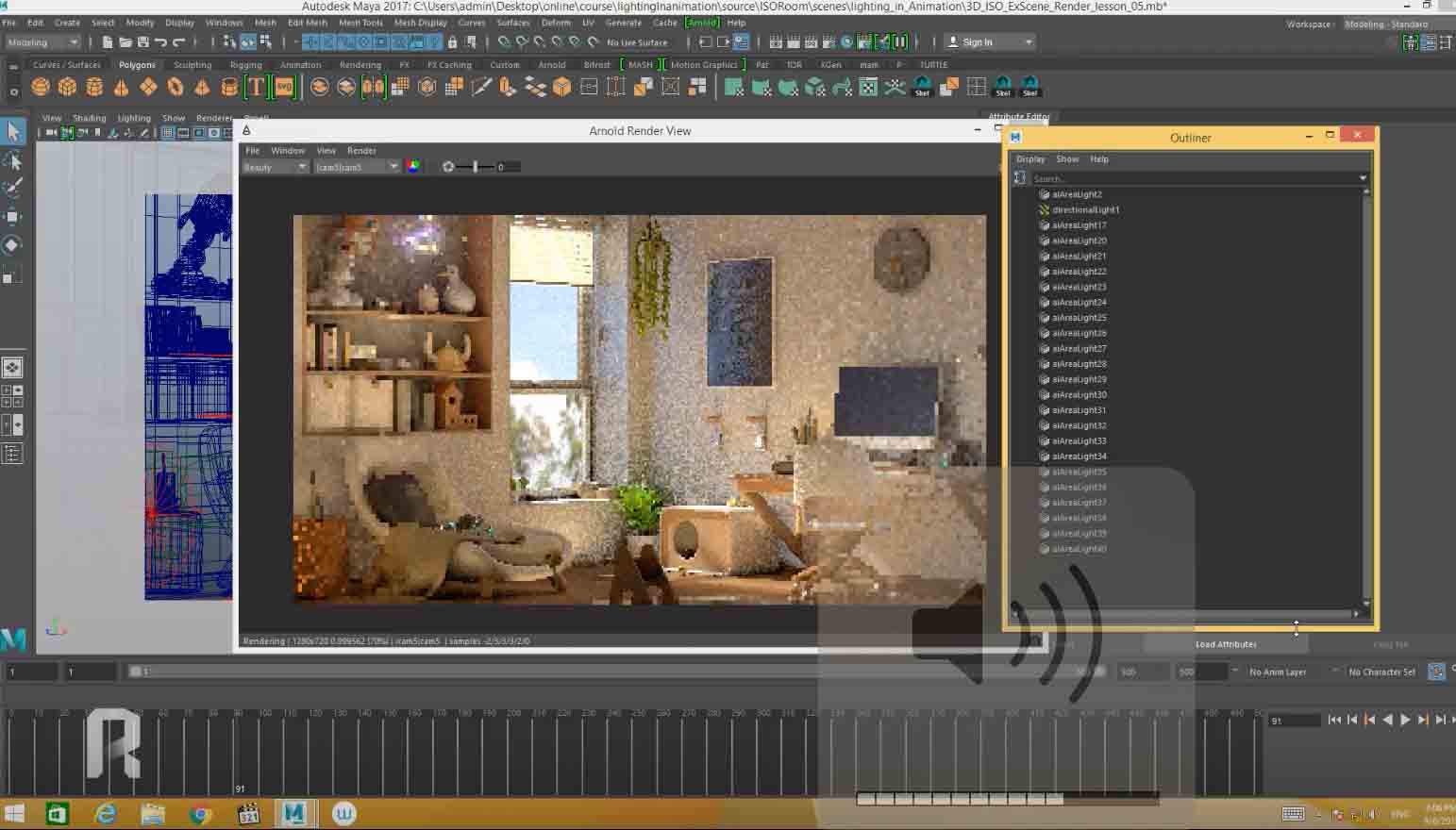Click the save scene icon
Screen dimensions: 1456x830
tap(142, 42)
